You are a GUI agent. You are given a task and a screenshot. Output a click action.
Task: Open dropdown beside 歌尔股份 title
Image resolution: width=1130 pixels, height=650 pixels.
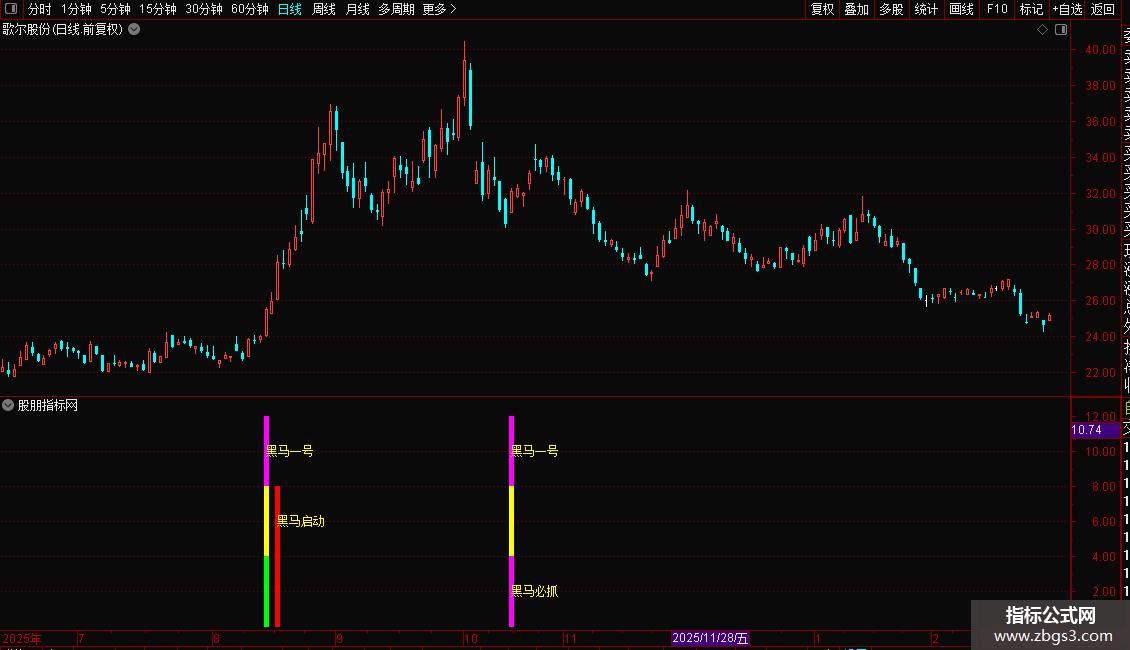point(134,30)
